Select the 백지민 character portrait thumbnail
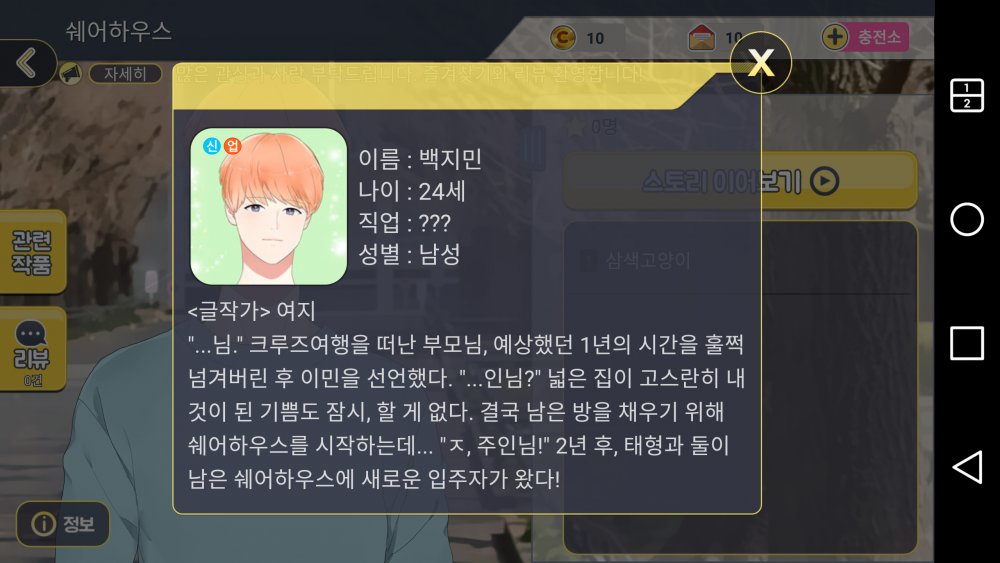Screen dimensions: 1000x563 [x=268, y=207]
